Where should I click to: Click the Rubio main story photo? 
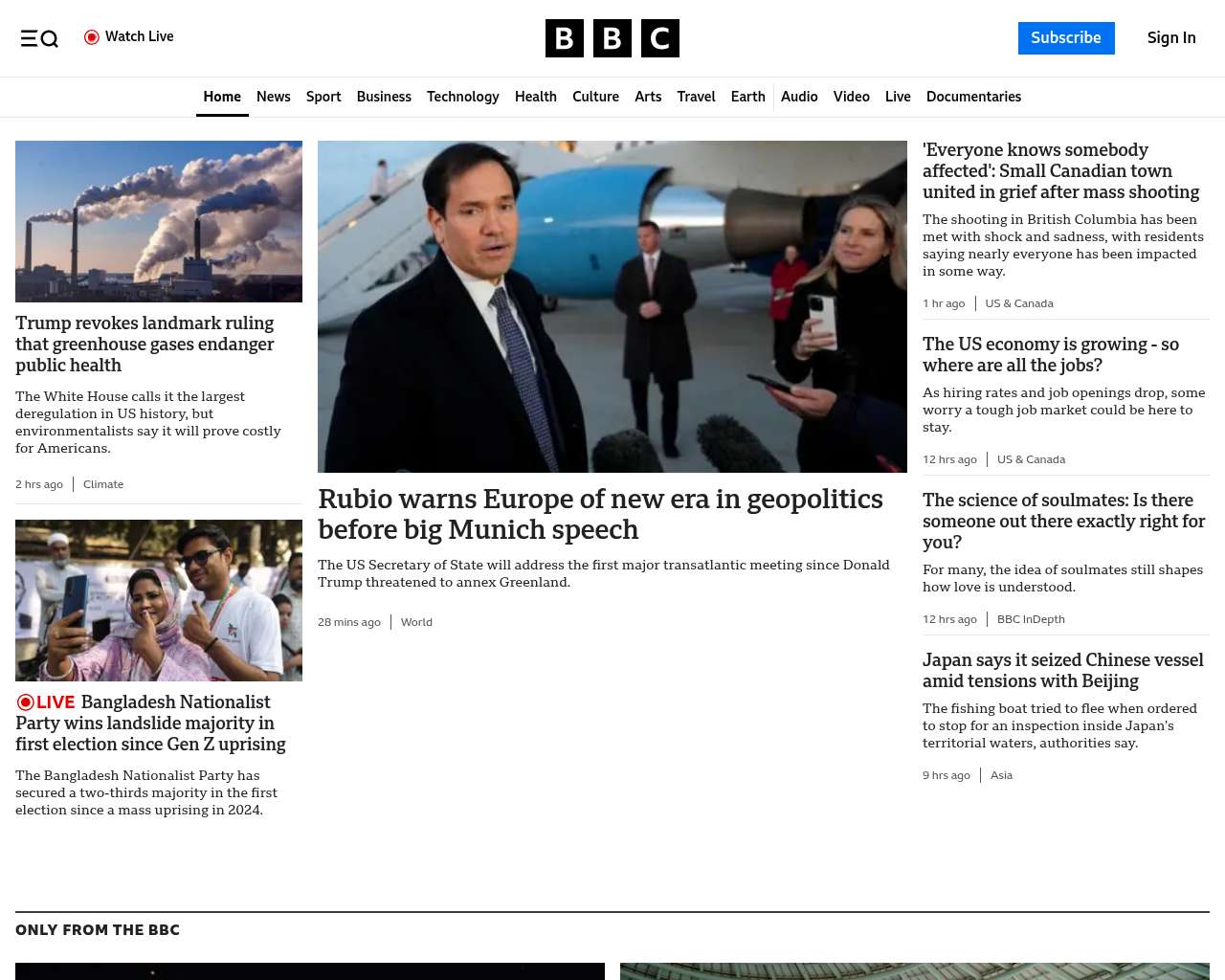click(x=612, y=306)
